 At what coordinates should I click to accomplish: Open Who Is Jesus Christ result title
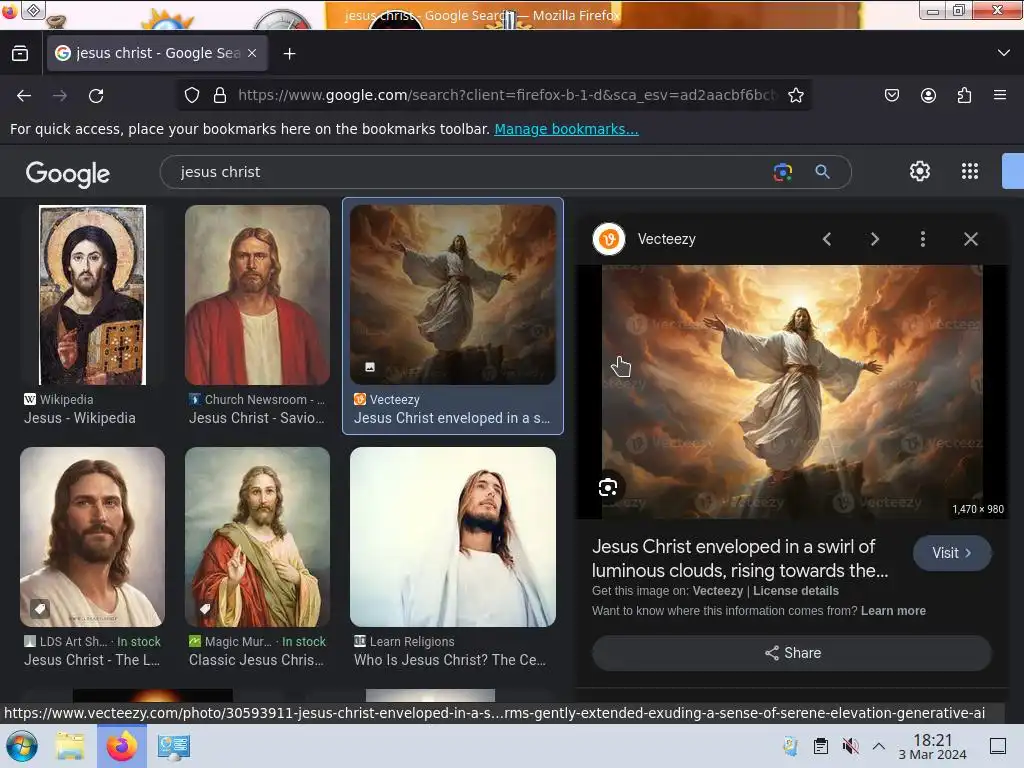click(x=450, y=660)
